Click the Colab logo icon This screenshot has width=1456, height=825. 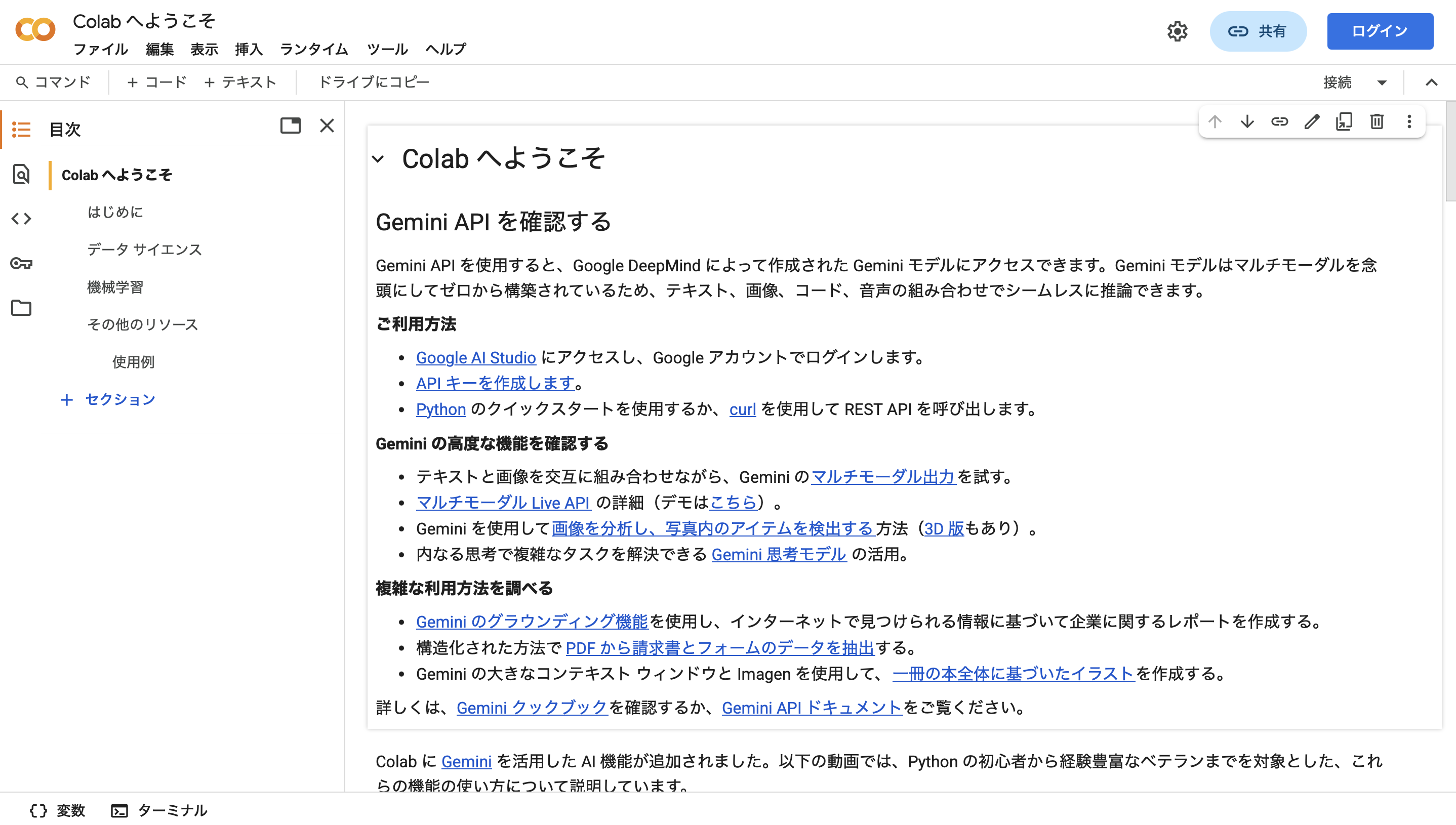pos(35,29)
